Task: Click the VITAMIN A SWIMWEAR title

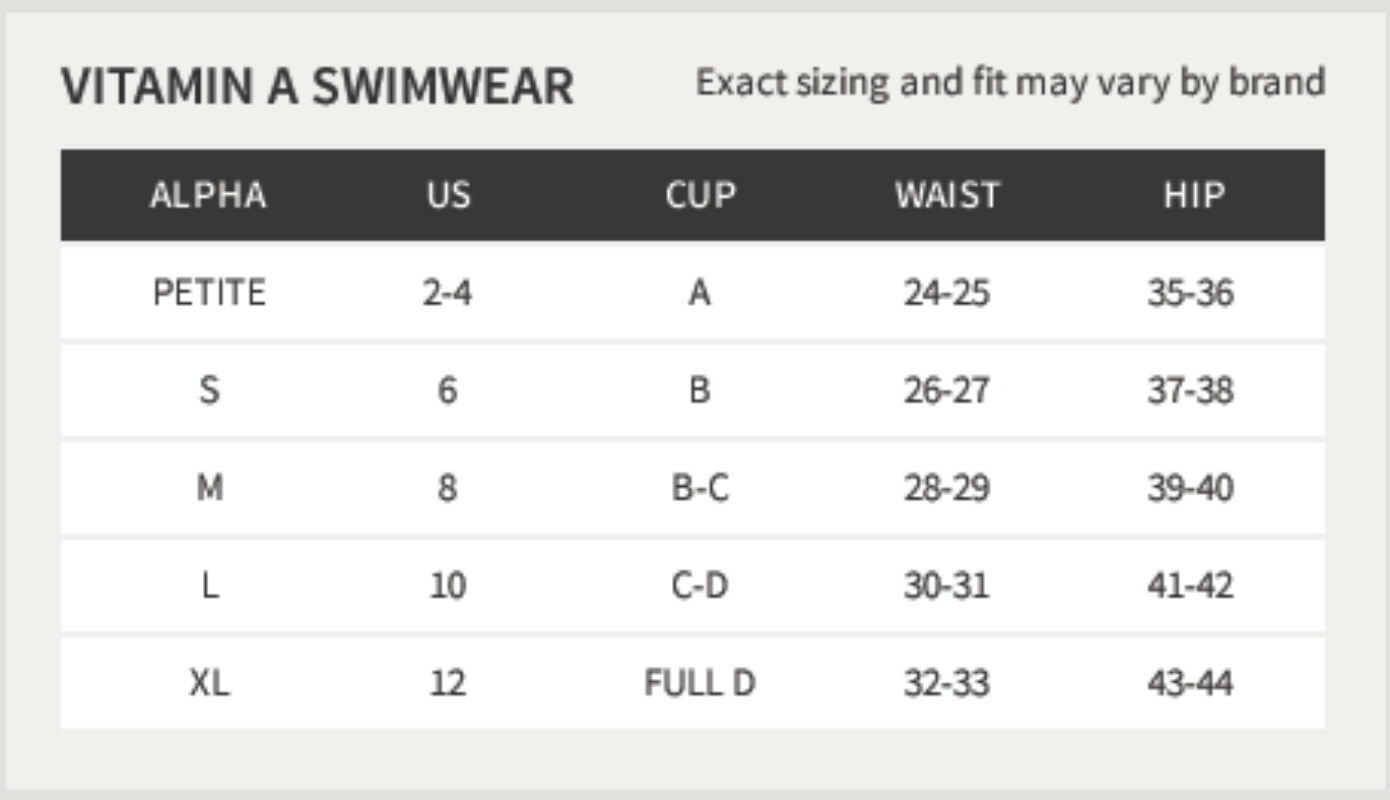Action: [x=317, y=86]
